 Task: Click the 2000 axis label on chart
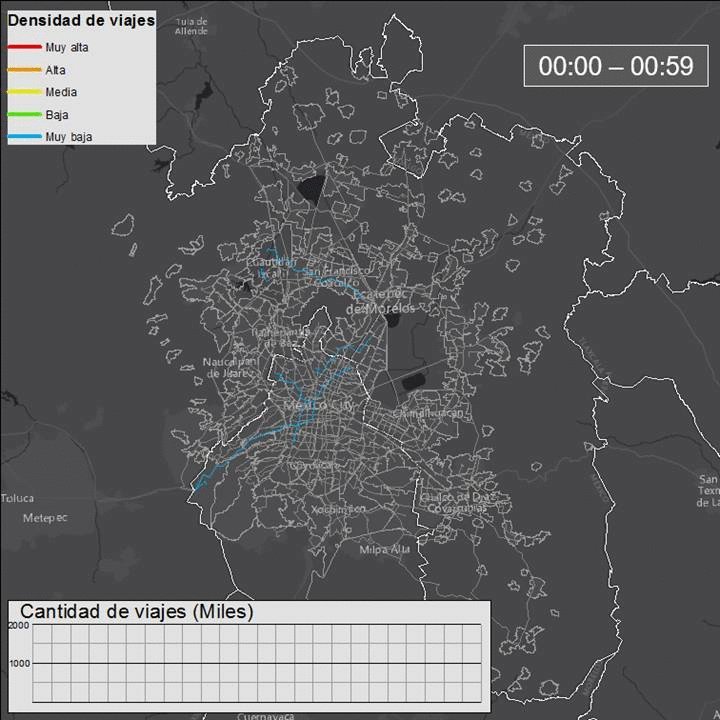point(19,625)
